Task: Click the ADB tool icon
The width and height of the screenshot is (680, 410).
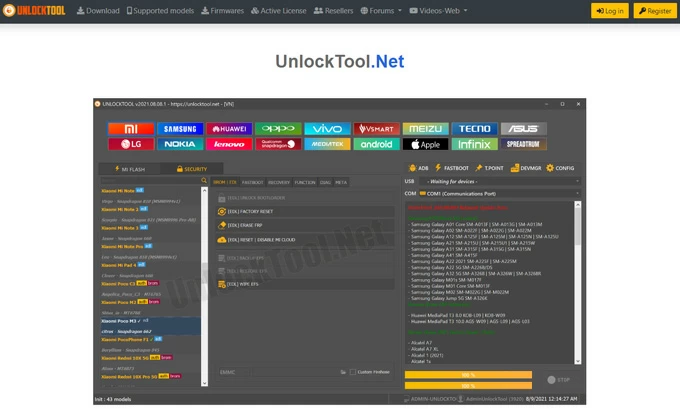Action: 418,168
